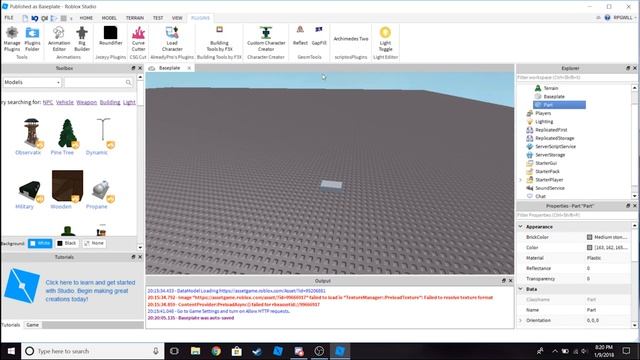Click the Filter workspace field
The image size is (640, 360).
[x=574, y=78]
